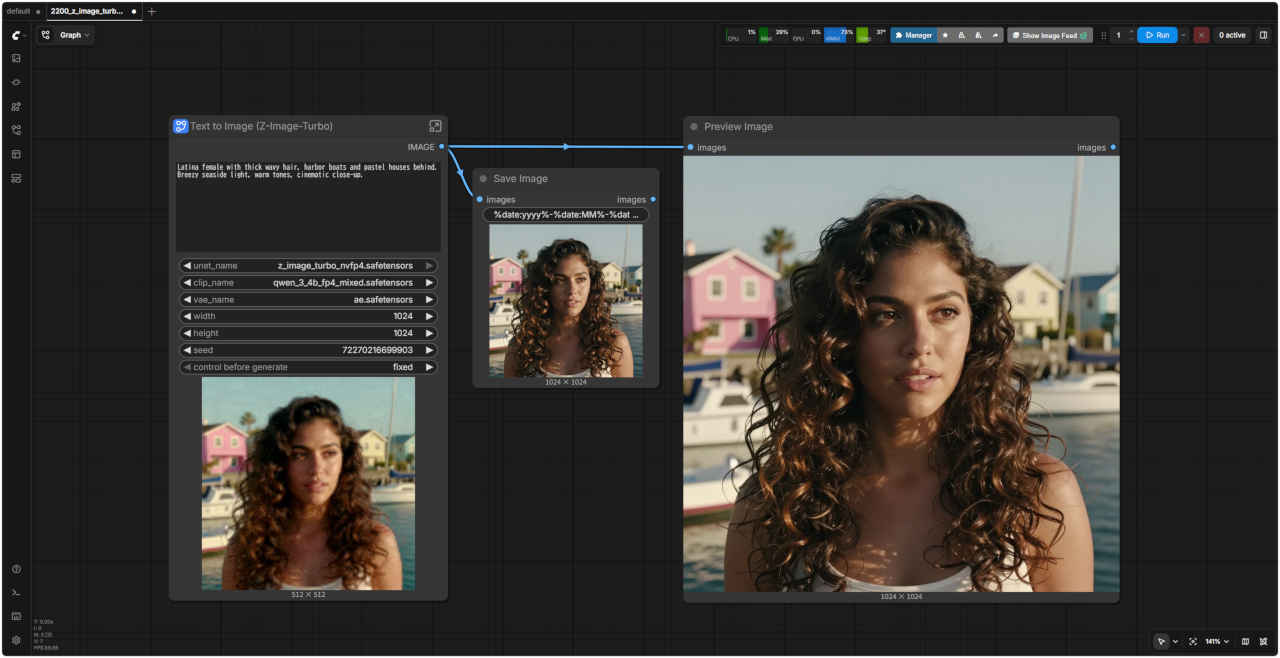This screenshot has width=1280, height=658.
Task: Next unet_name value arrow
Action: pos(430,266)
